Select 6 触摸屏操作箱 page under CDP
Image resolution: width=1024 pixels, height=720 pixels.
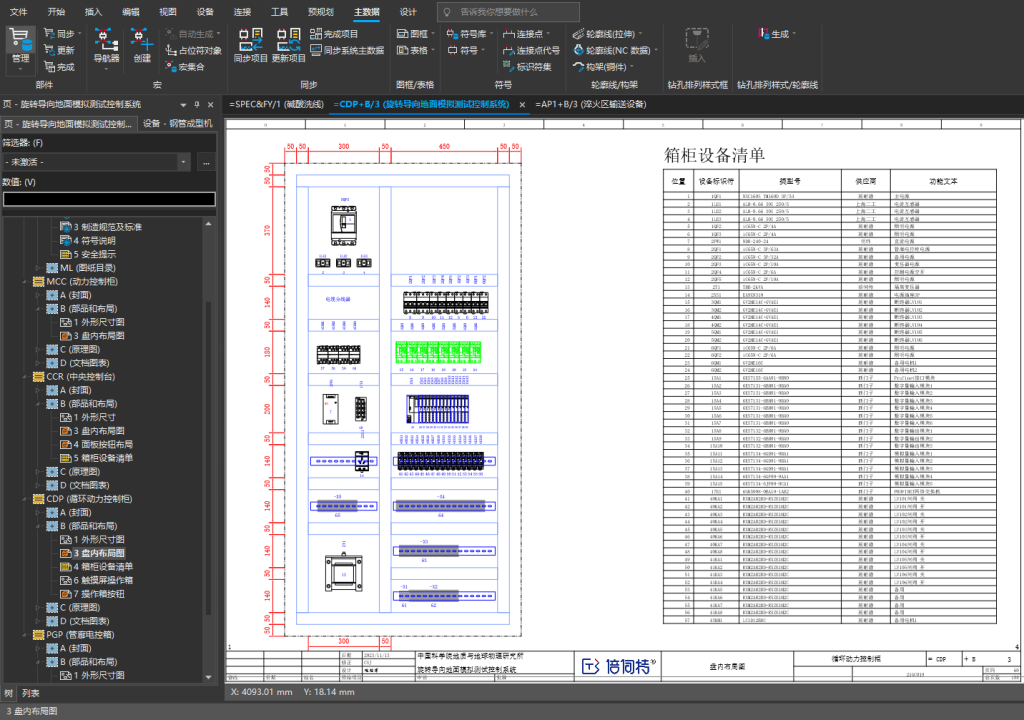pos(97,580)
